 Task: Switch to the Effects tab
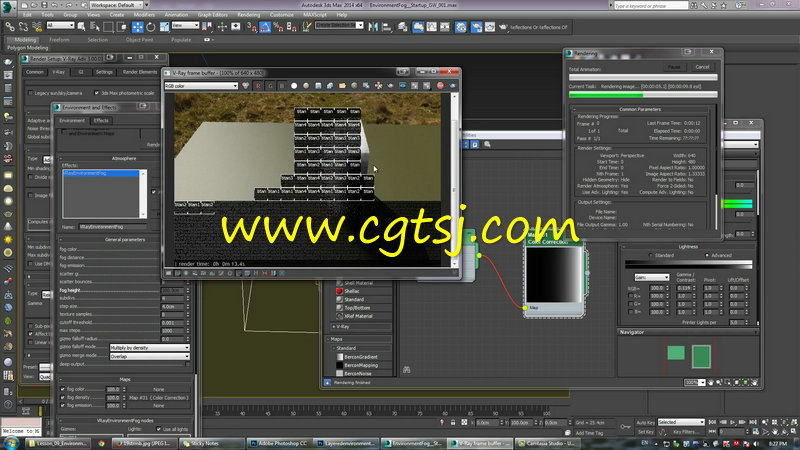coord(101,120)
